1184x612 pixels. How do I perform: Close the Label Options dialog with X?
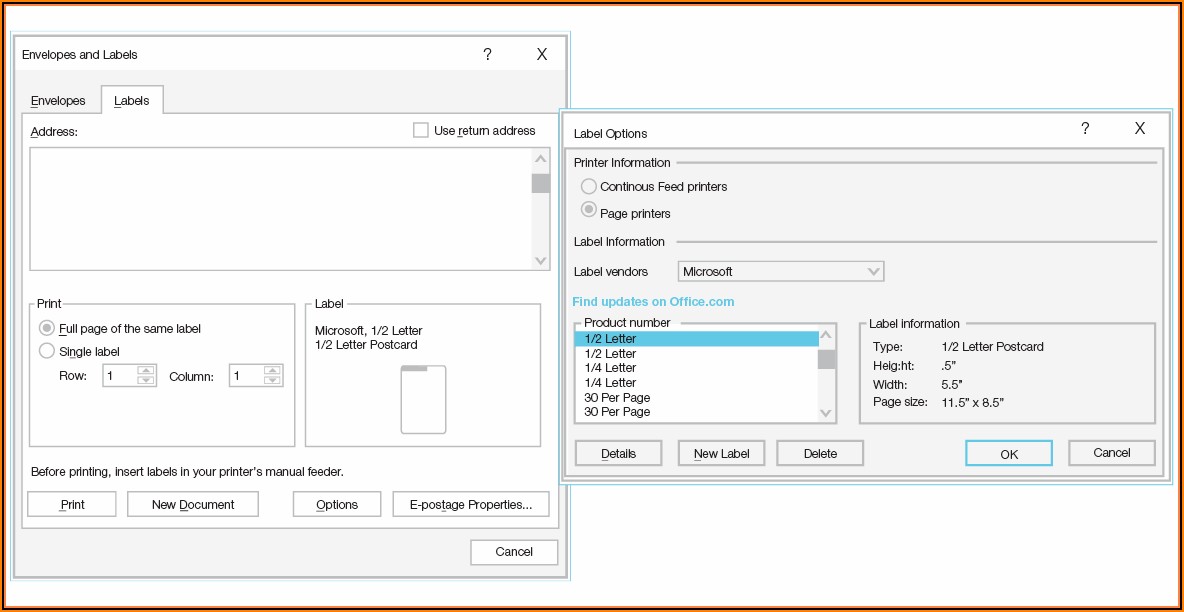point(1139,128)
